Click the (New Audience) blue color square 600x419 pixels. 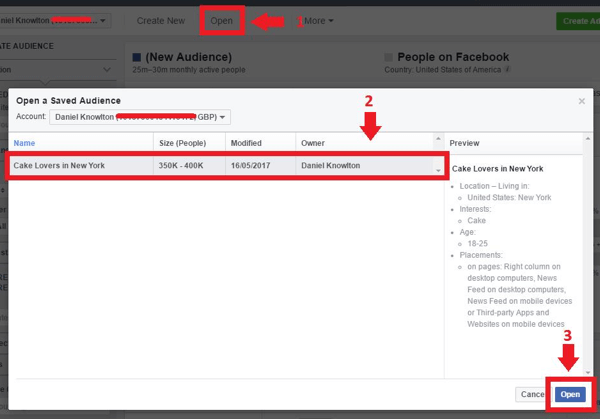[137, 57]
